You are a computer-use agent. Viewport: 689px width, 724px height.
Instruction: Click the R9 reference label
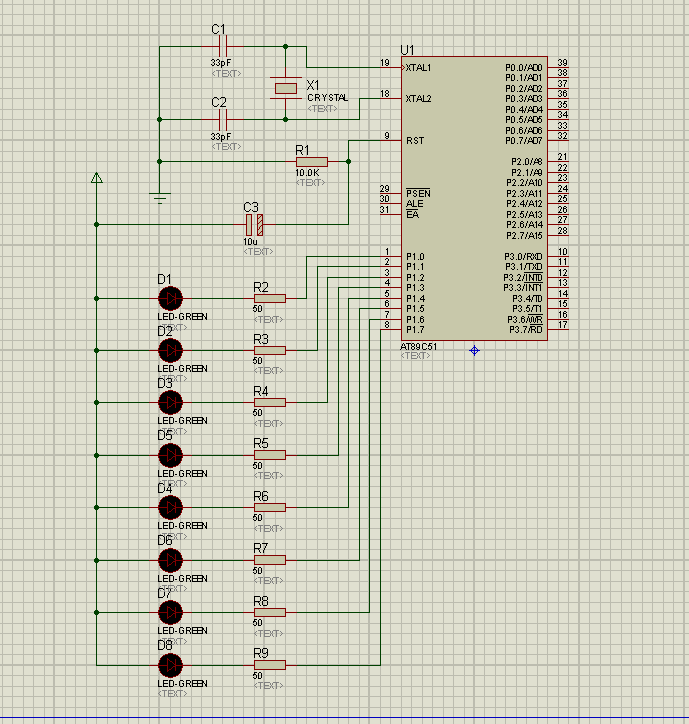tap(261, 653)
